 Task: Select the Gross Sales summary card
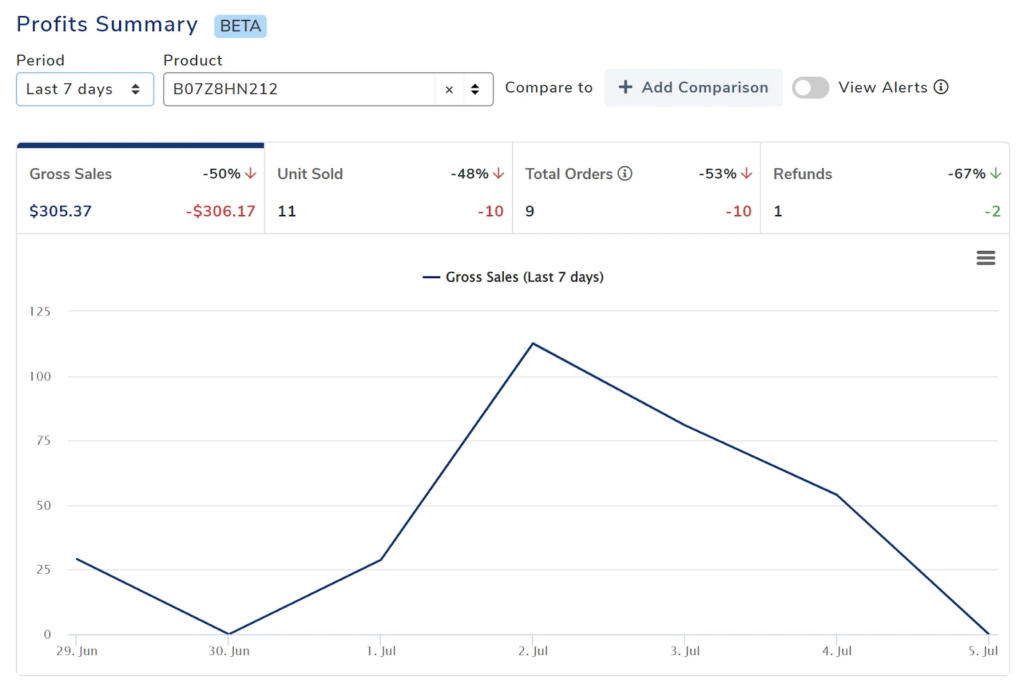(x=140, y=190)
